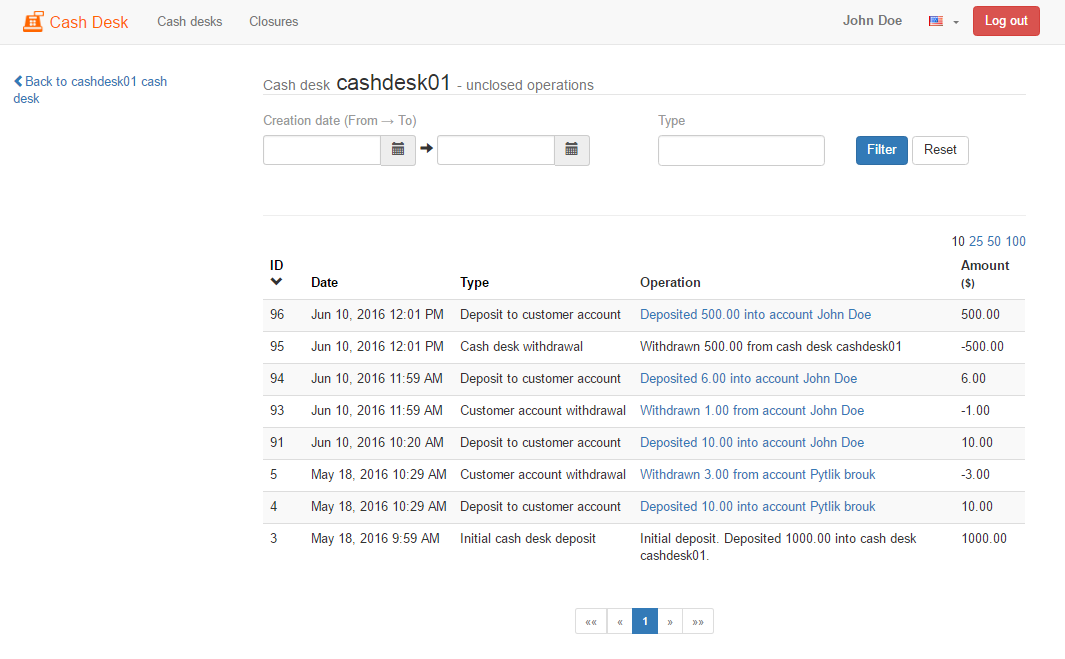
Task: Open the Closures menu
Action: (x=274, y=21)
